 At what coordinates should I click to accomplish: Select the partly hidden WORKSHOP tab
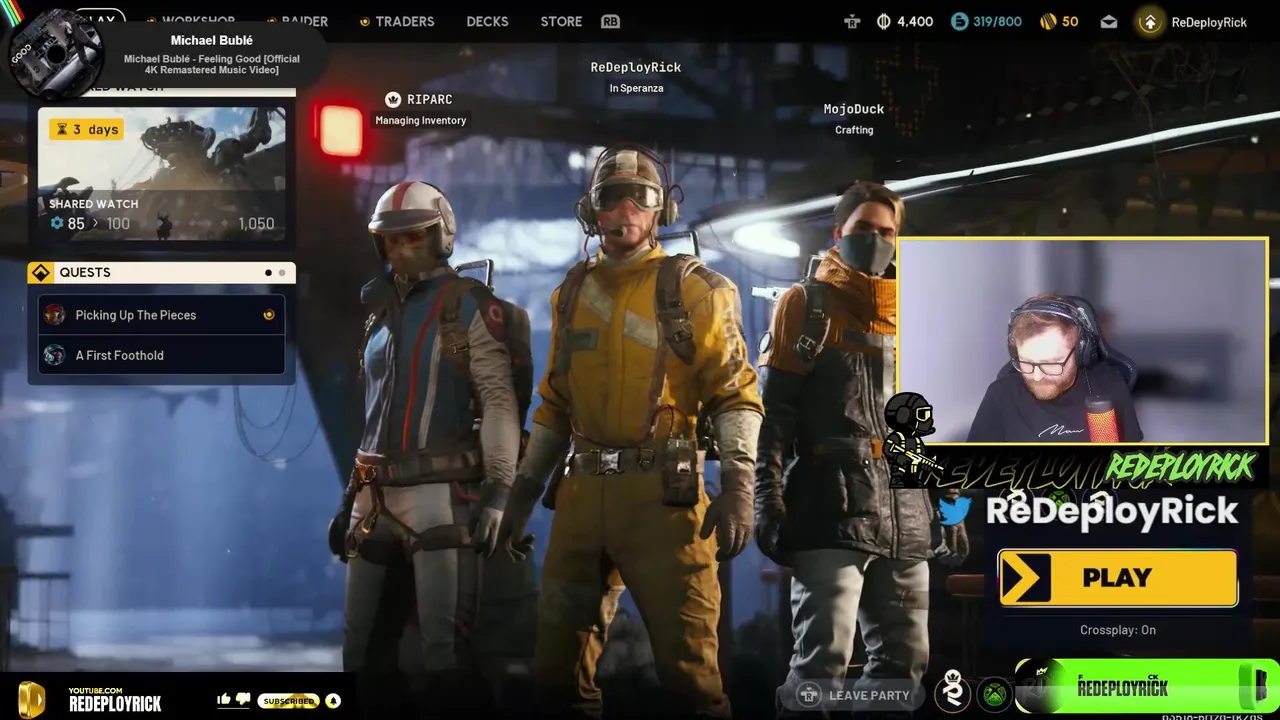tap(198, 20)
